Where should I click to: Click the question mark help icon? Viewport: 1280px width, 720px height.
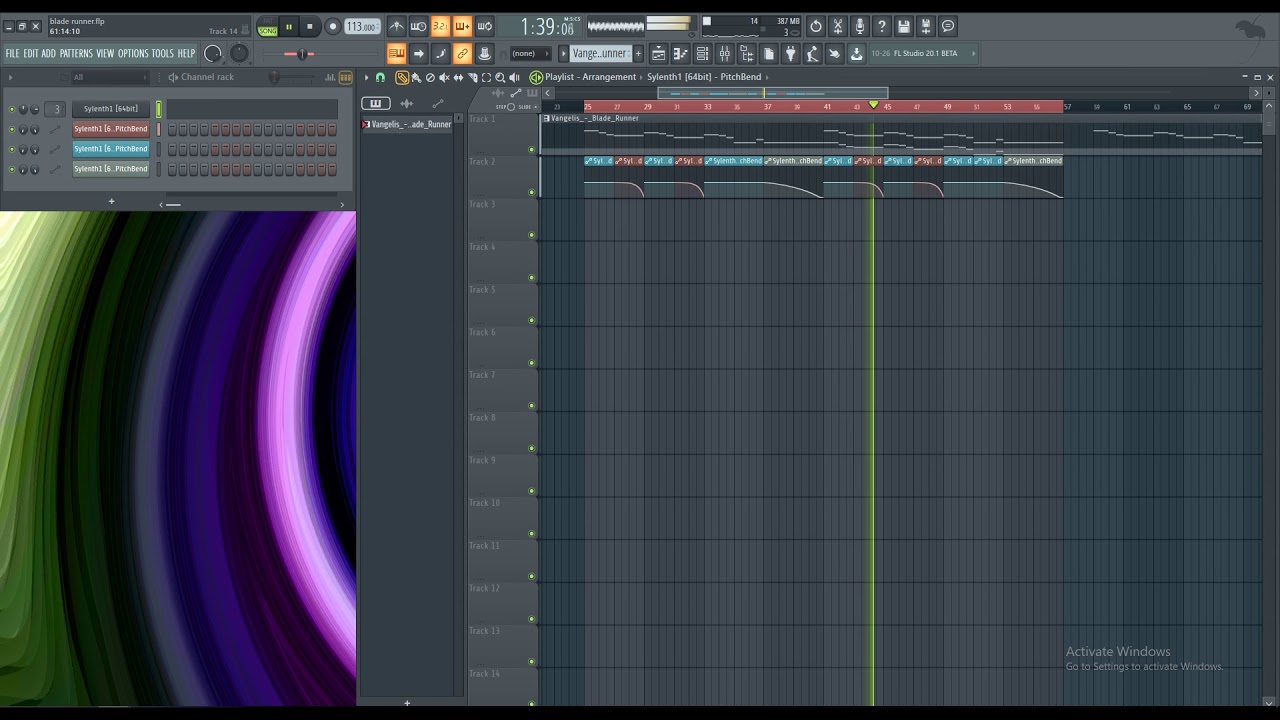pos(882,27)
